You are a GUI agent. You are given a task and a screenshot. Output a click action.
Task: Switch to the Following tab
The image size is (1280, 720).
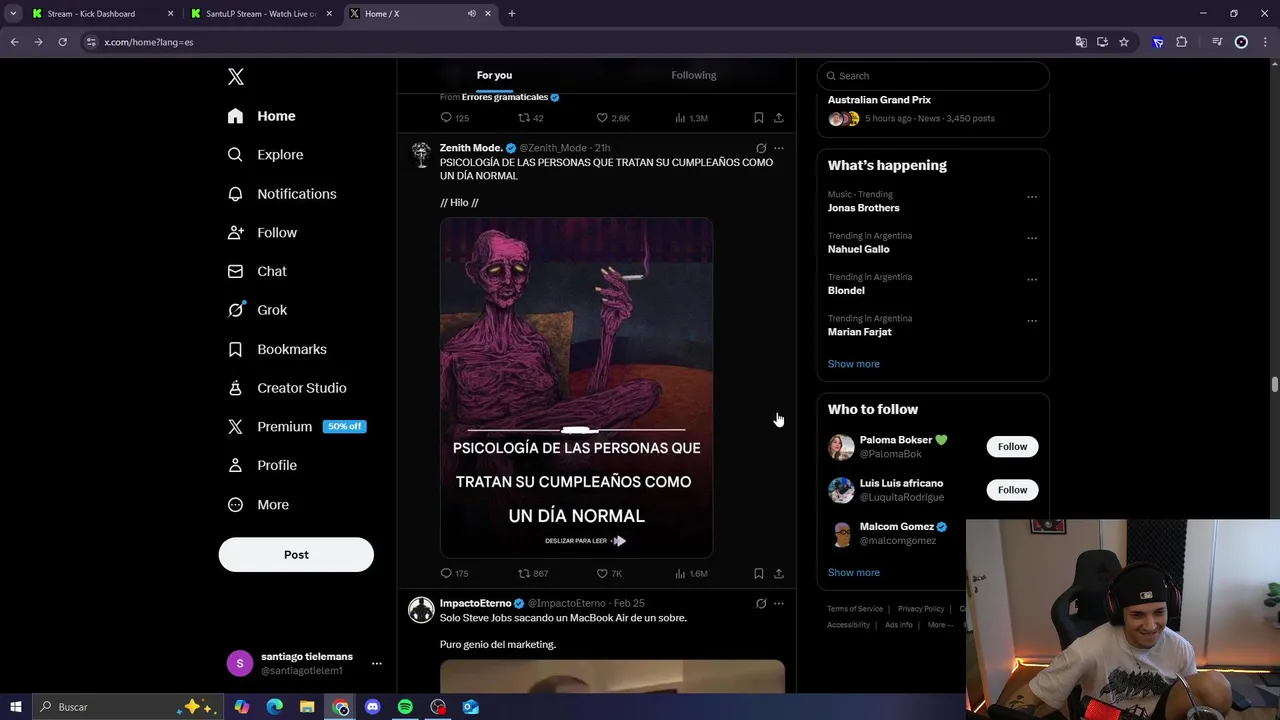pos(693,76)
